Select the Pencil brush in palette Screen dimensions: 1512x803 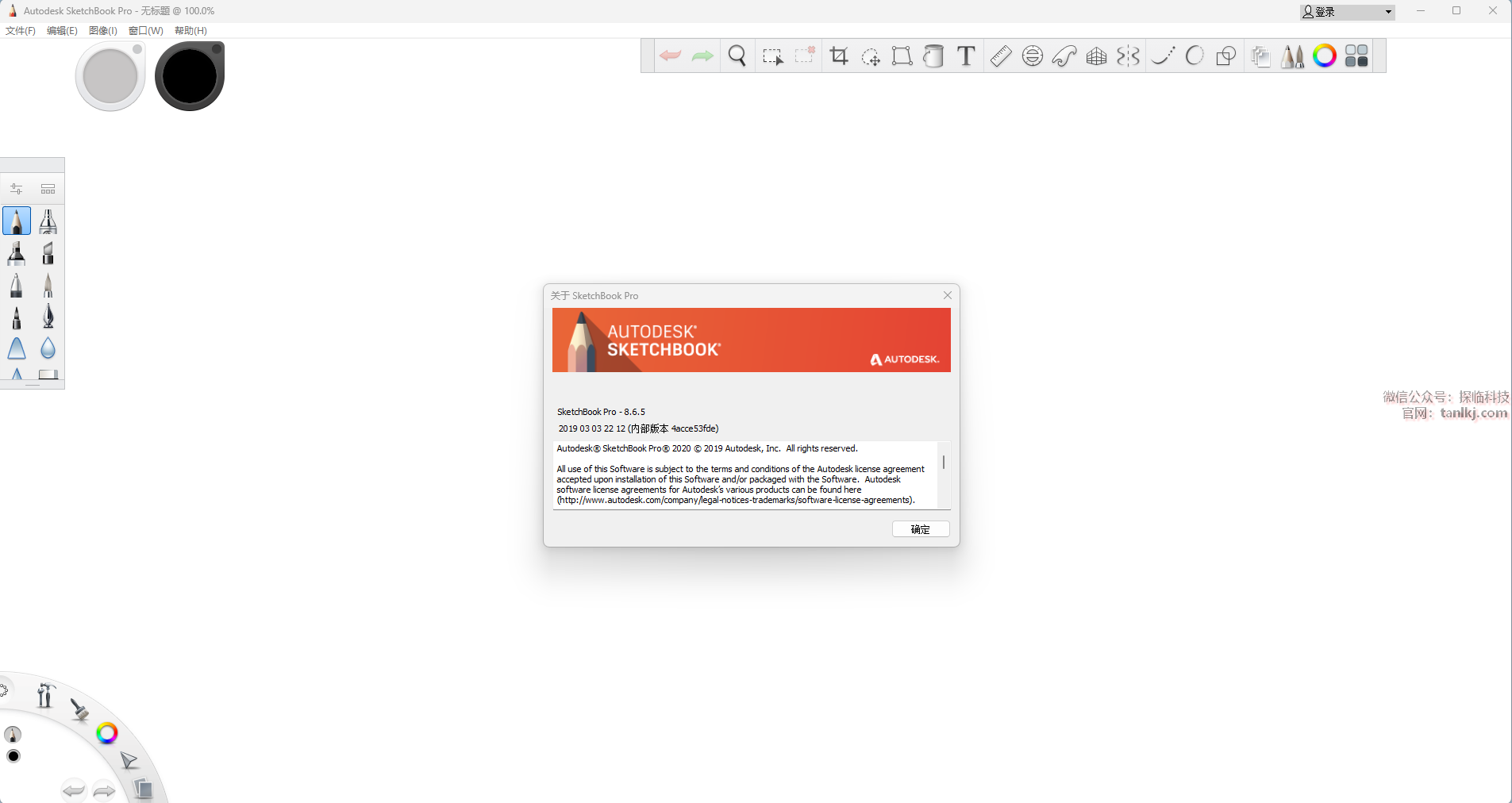coord(17,221)
